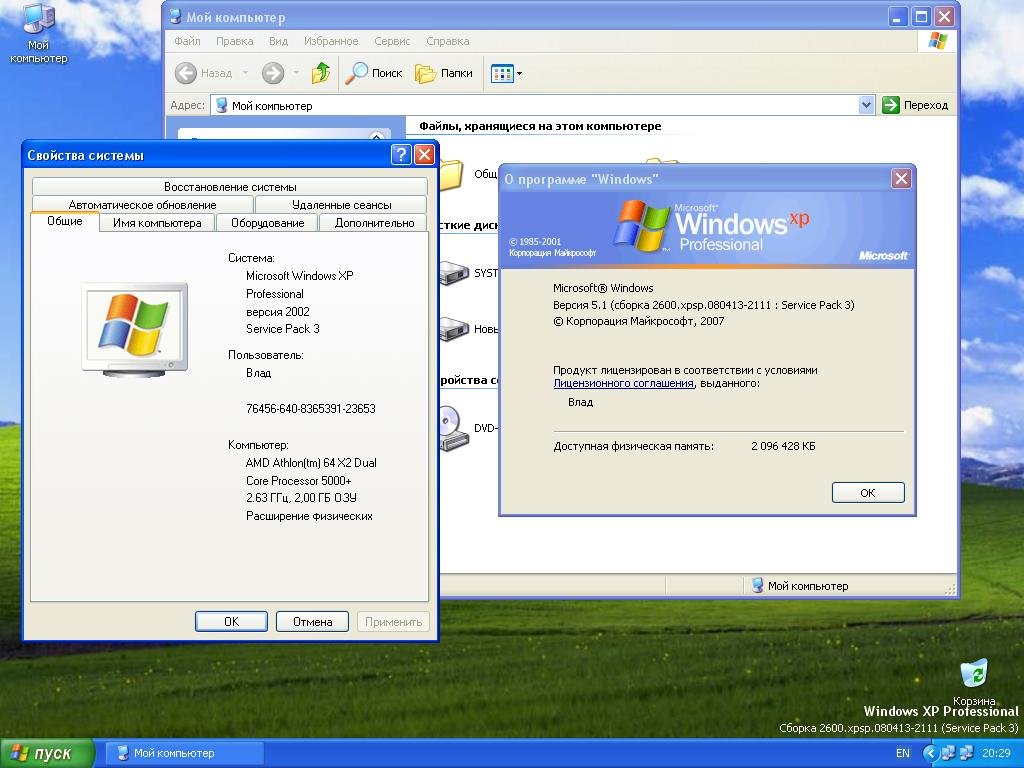Switch to the Оборудование tab
The width and height of the screenshot is (1024, 768).
tap(267, 223)
